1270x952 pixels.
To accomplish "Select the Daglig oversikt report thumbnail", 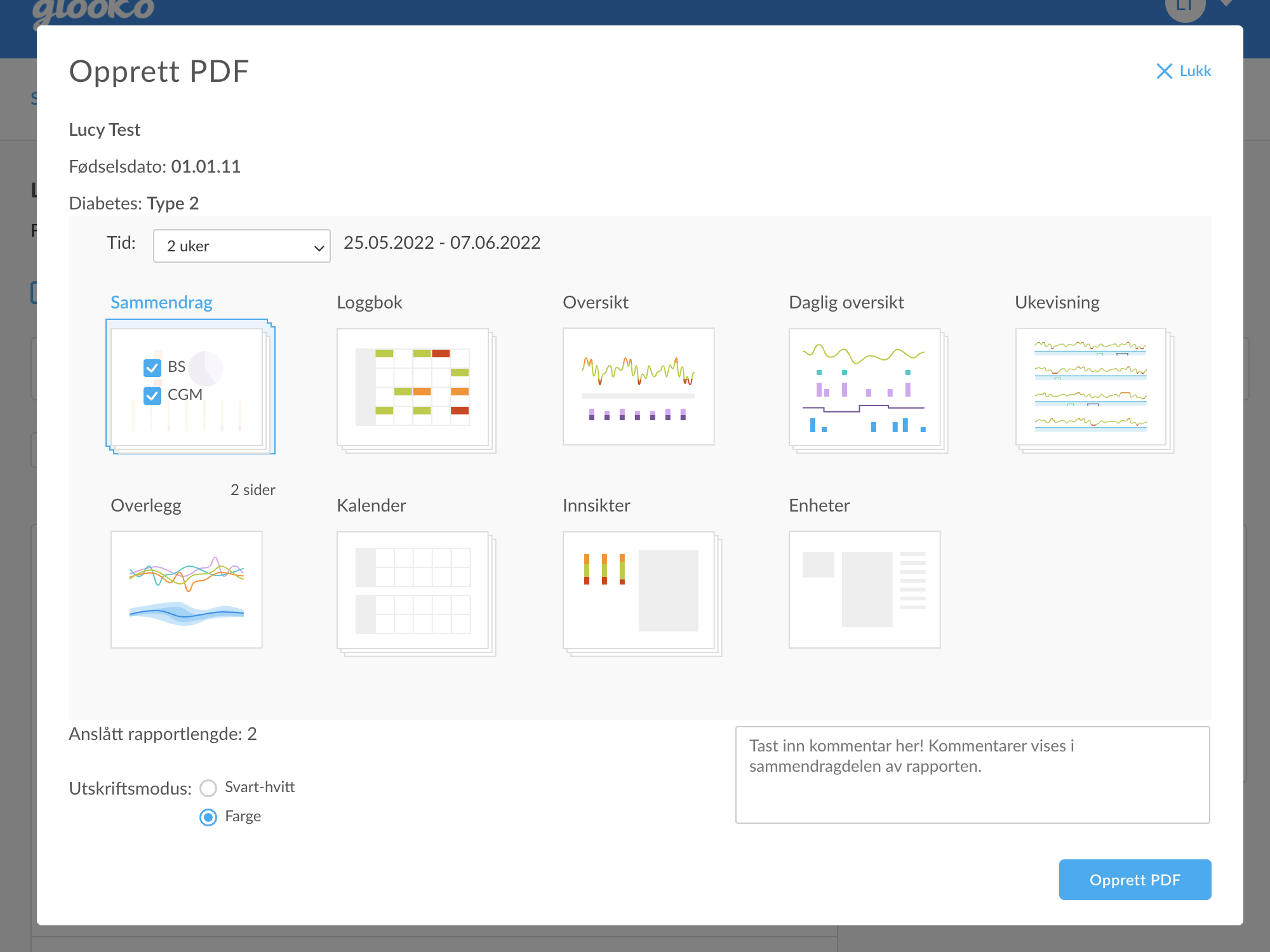I will click(x=868, y=390).
